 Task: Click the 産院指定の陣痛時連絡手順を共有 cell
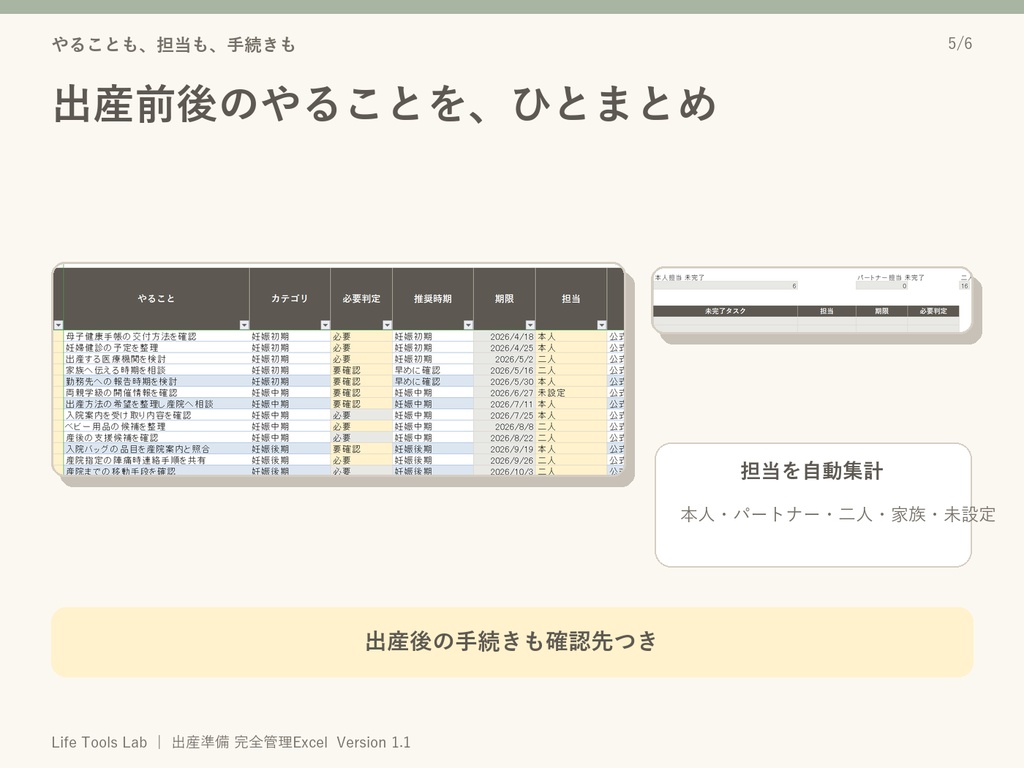[156, 460]
